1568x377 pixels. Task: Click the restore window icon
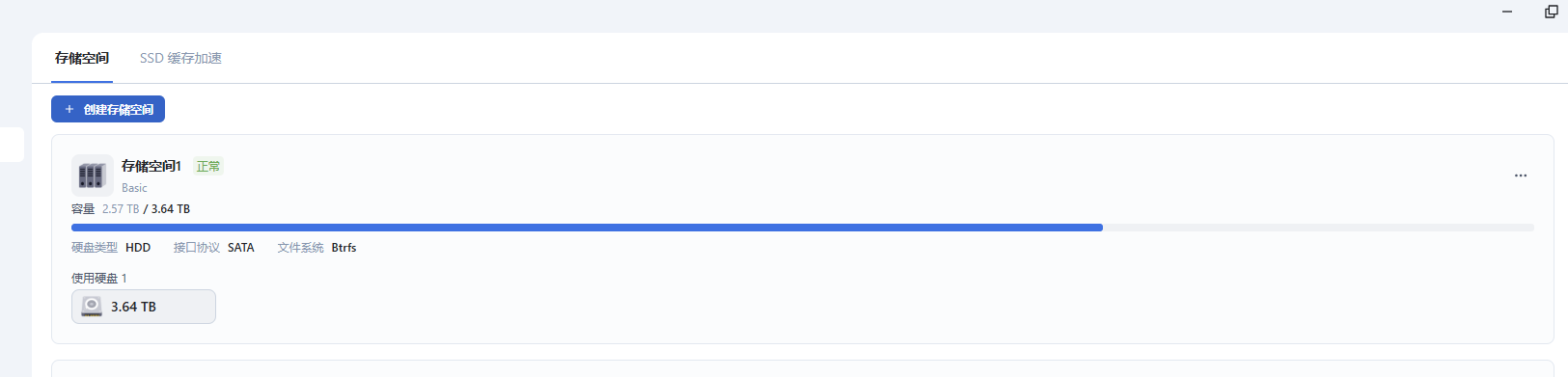tap(1552, 12)
